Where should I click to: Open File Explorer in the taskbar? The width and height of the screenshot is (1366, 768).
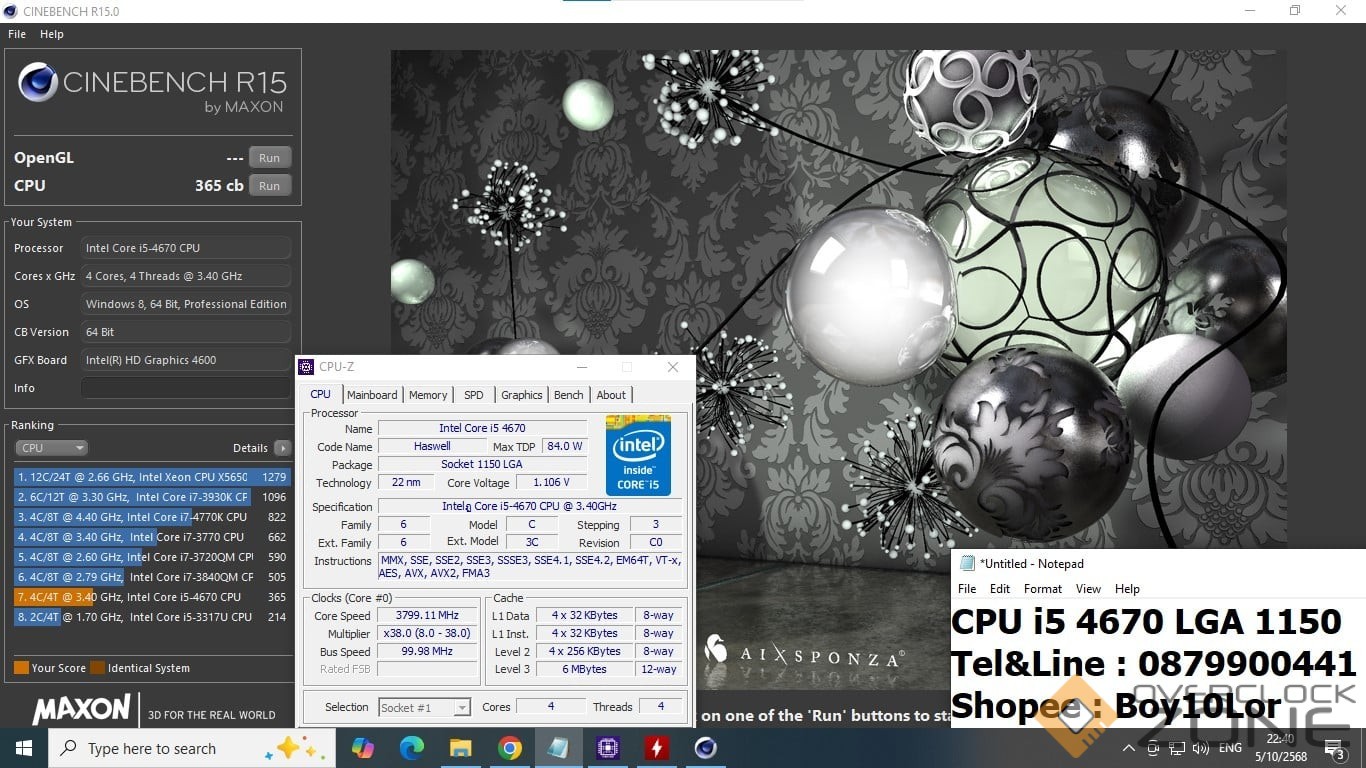coord(461,748)
